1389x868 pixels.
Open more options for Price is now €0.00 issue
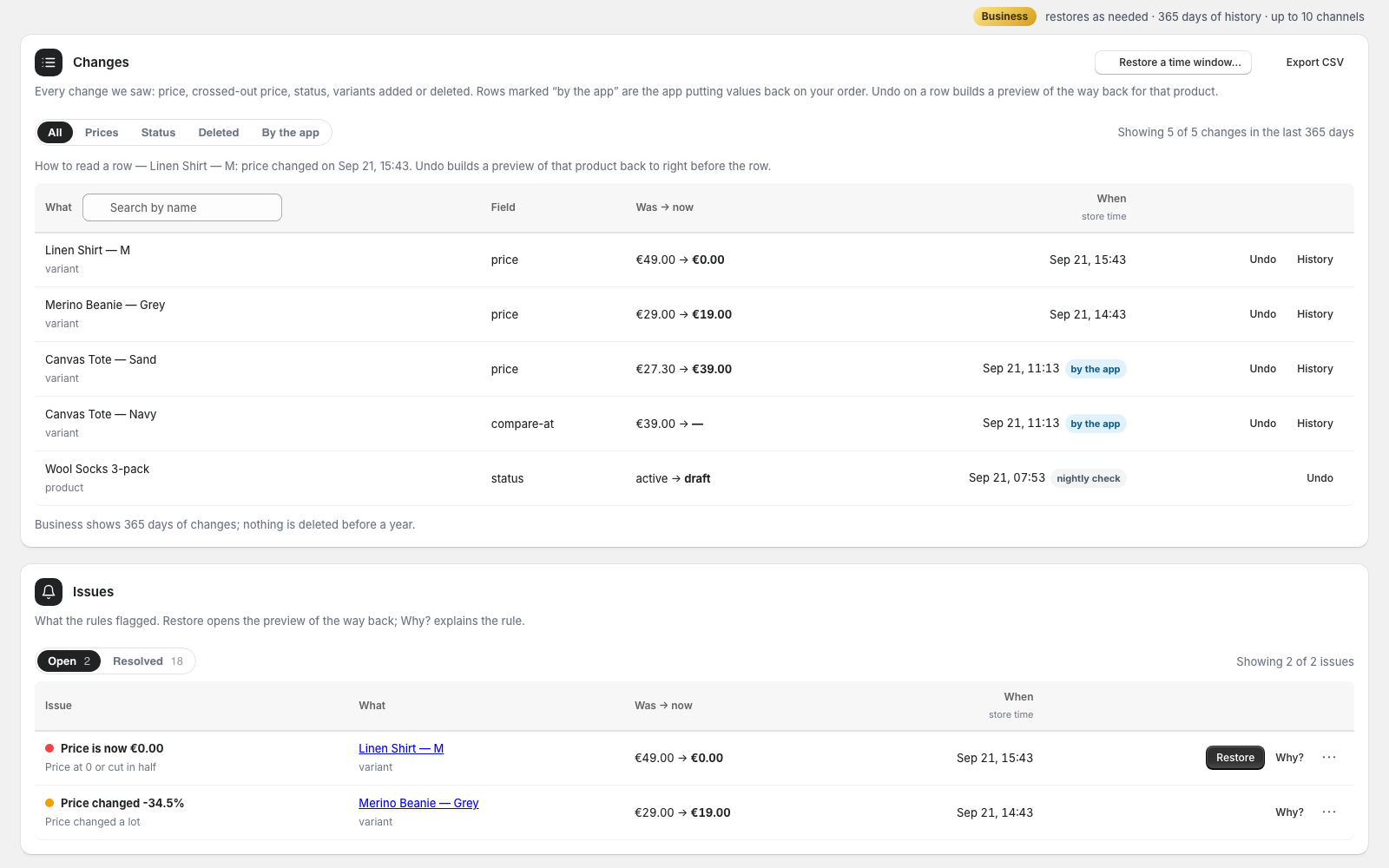pyautogui.click(x=1329, y=758)
